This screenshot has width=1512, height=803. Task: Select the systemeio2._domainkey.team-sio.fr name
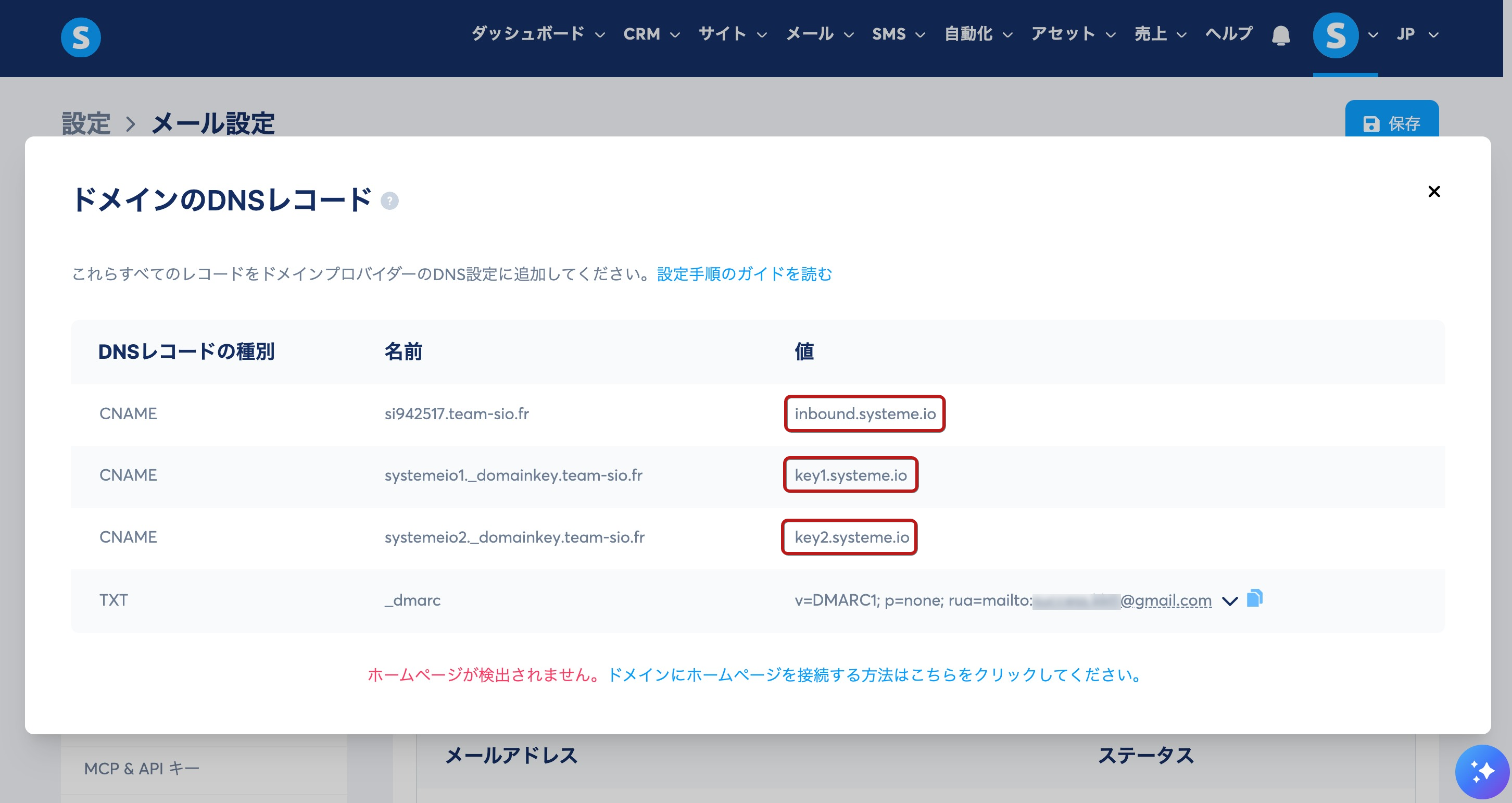coord(515,537)
